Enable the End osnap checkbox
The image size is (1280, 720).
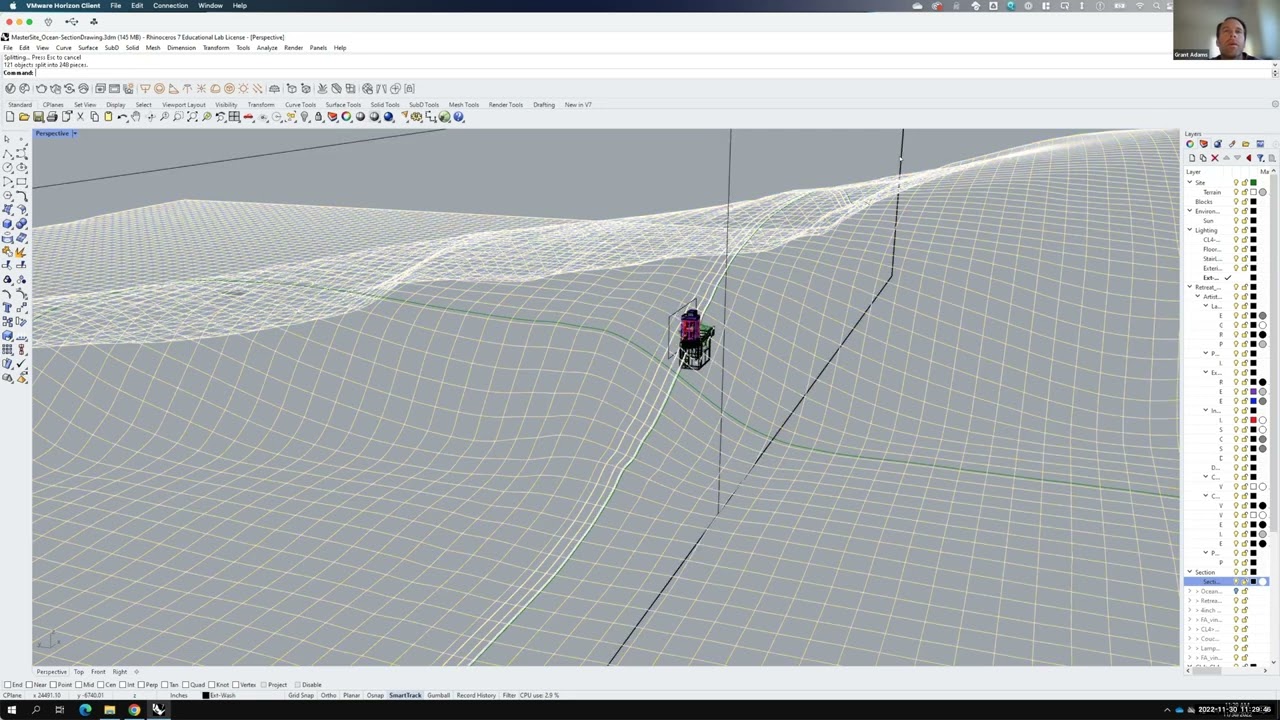click(8, 685)
